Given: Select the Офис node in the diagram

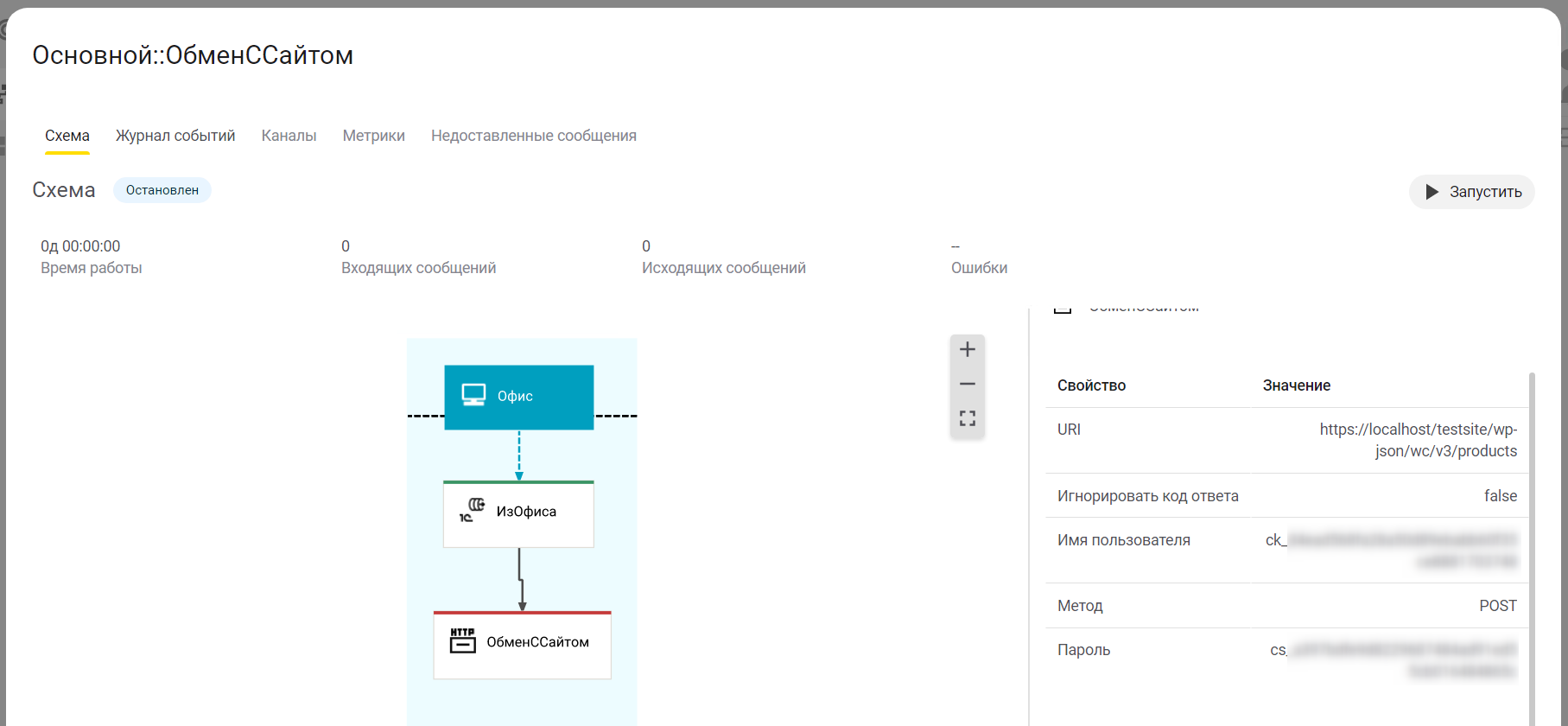Looking at the screenshot, I should [518, 397].
